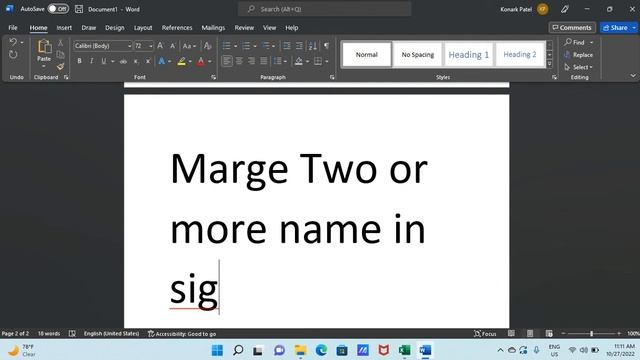The height and width of the screenshot is (360, 640).
Task: Toggle Underline formatting
Action: 104,61
